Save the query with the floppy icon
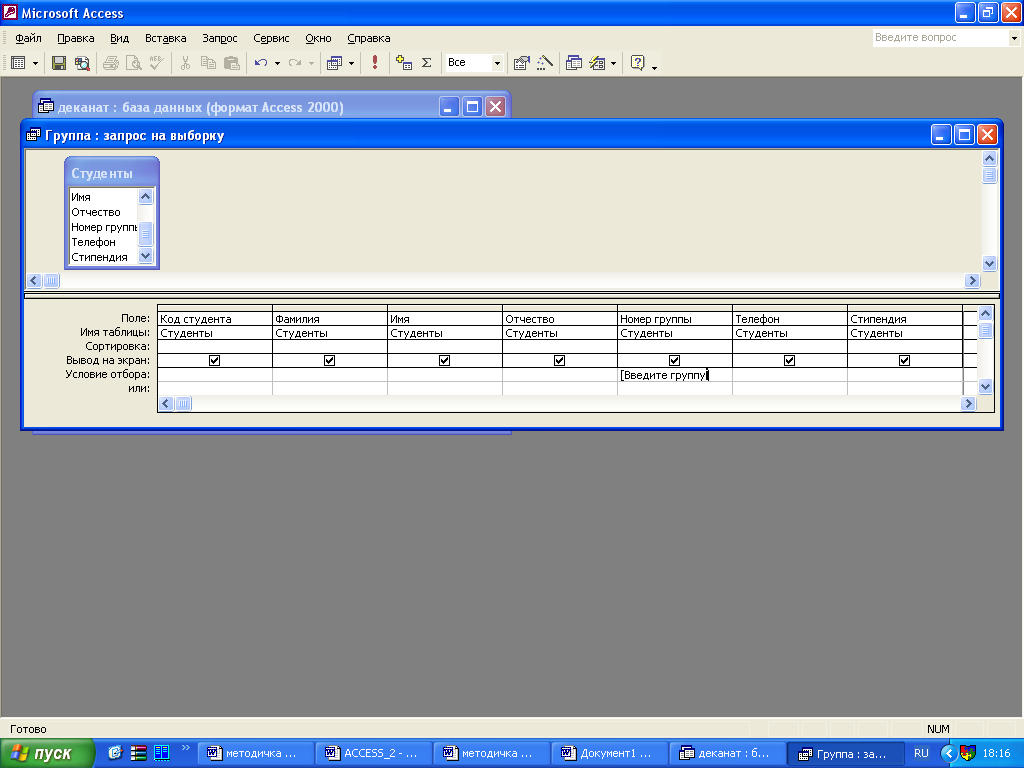 tap(59, 63)
